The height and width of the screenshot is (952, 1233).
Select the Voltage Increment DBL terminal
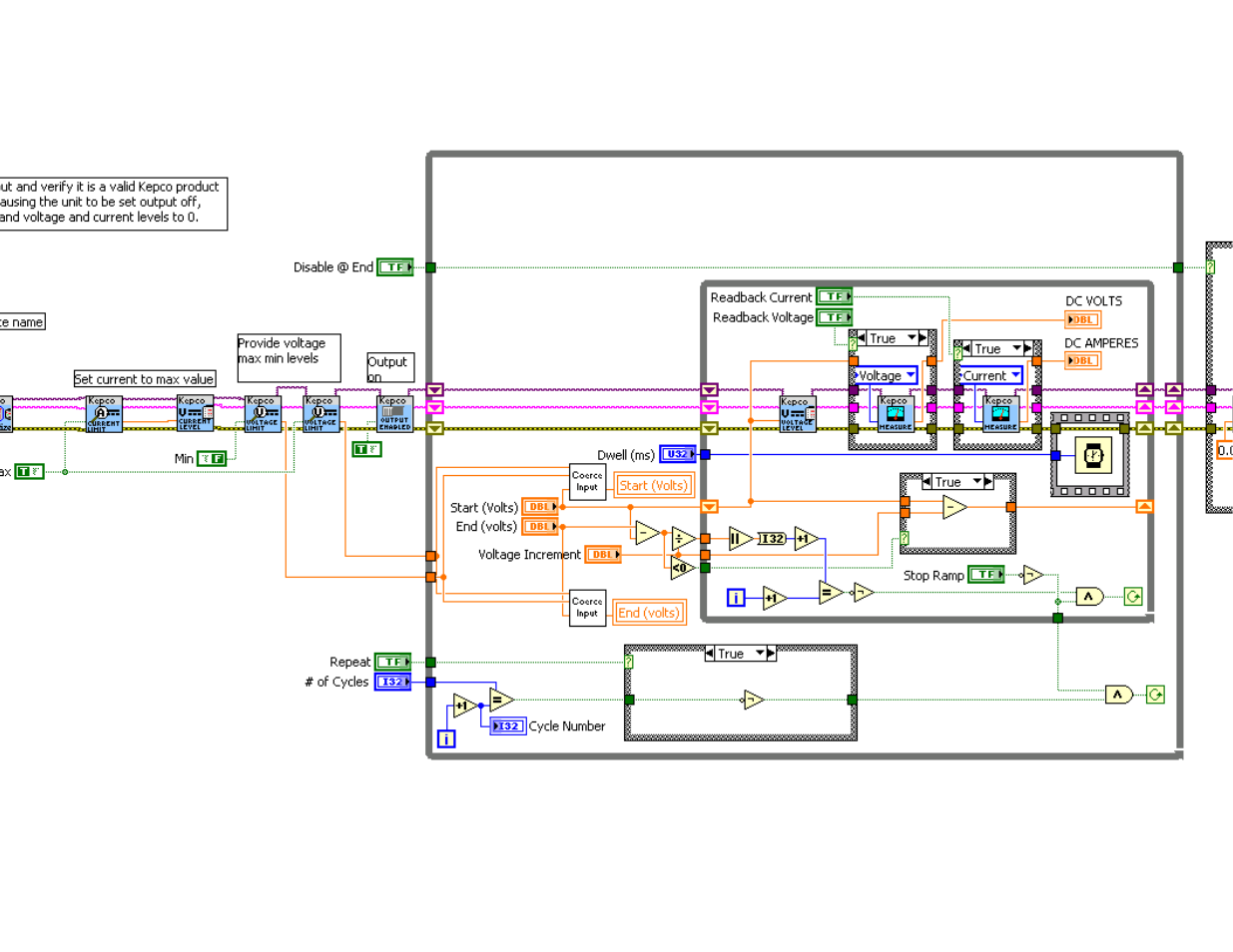(603, 554)
